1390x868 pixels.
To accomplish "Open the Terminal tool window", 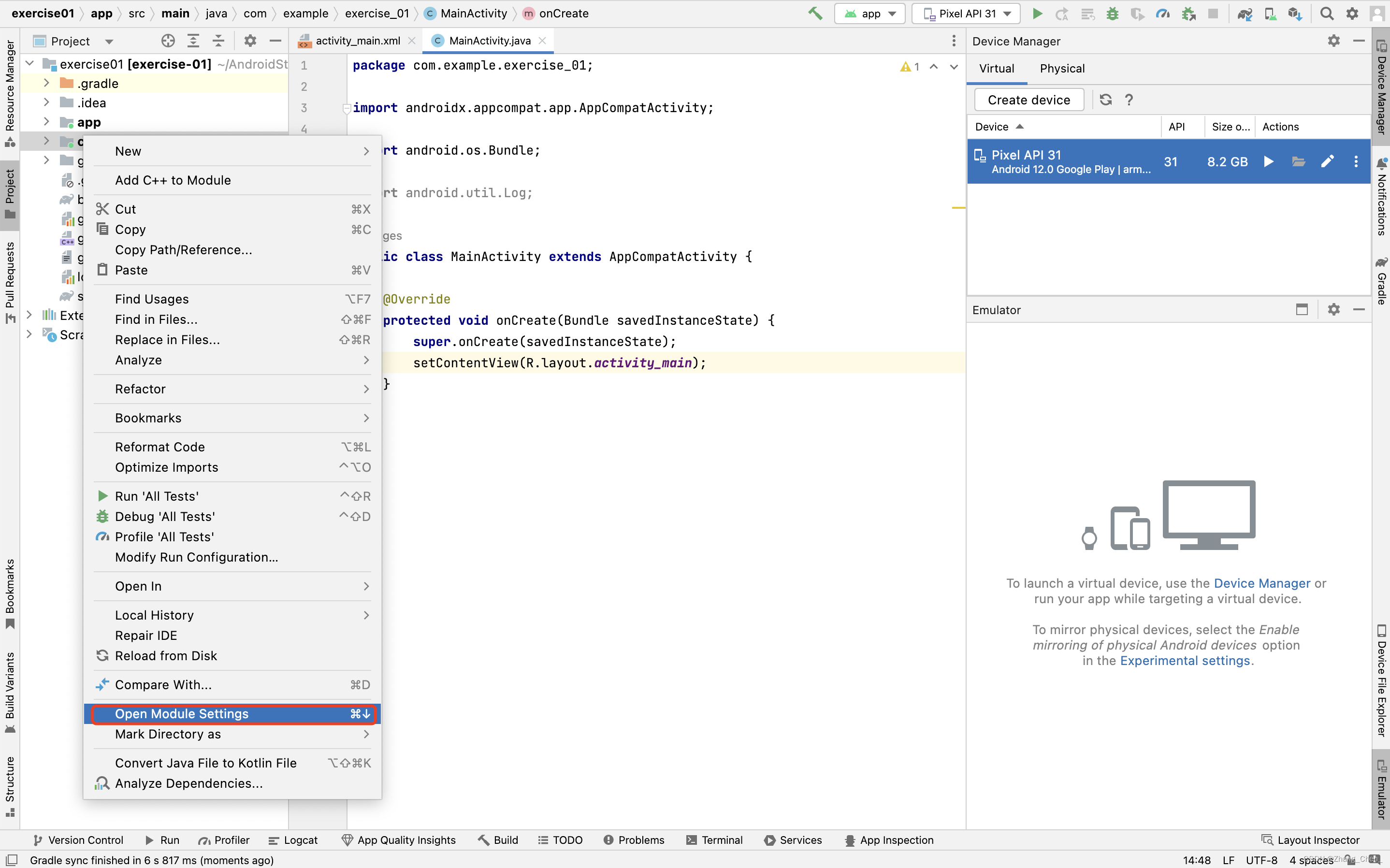I will tap(714, 840).
